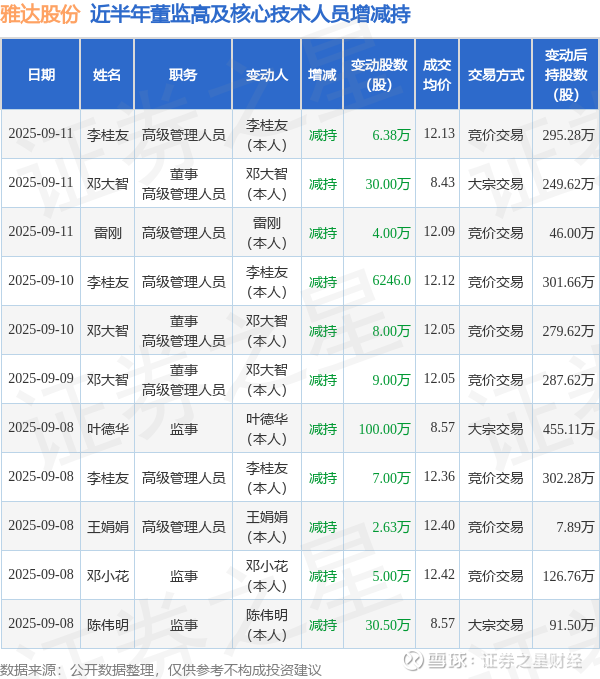Click the 叶德华(本人) changer cell
Image resolution: width=600 pixels, height=679 pixels.
coord(267,428)
